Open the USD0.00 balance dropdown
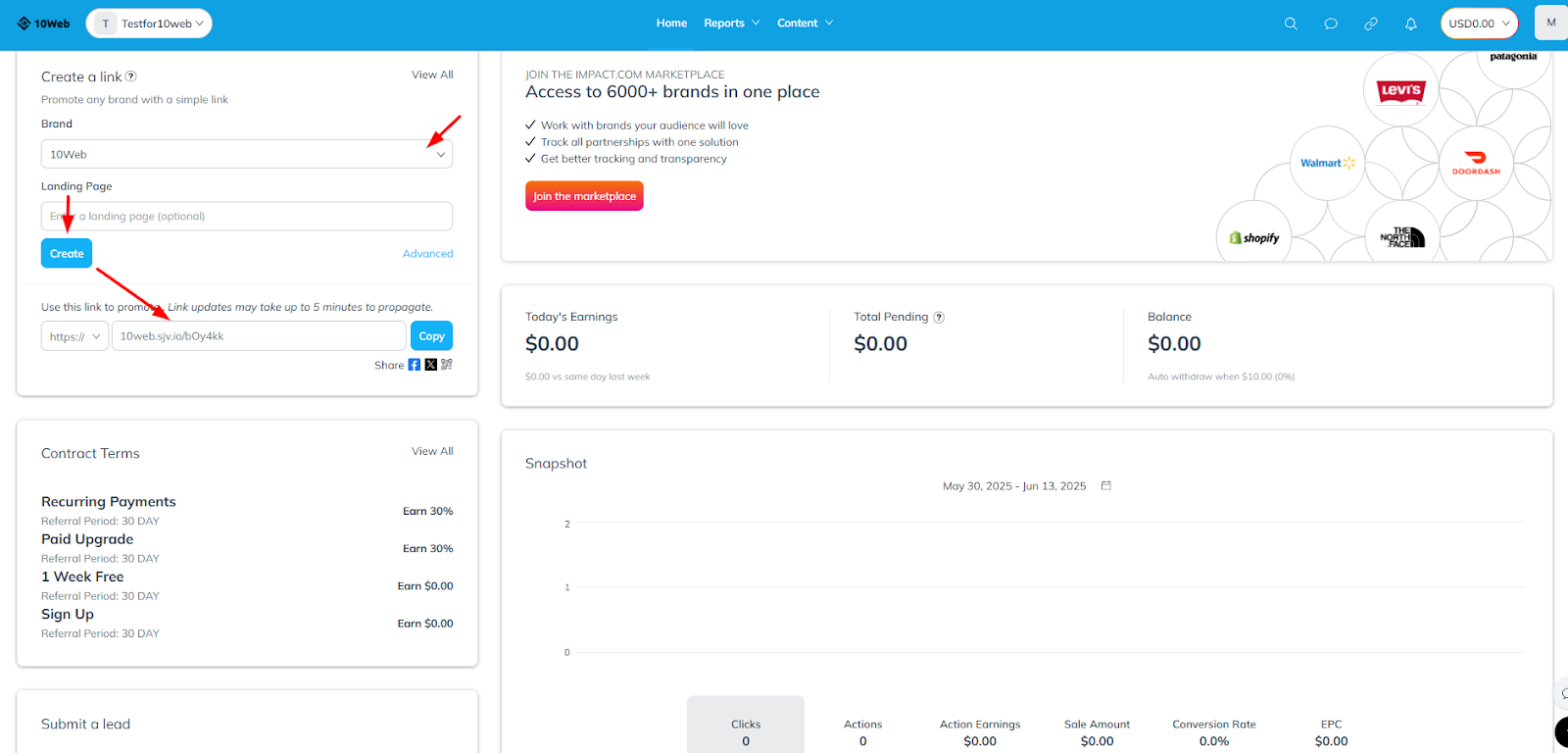1568x753 pixels. pos(1479,24)
